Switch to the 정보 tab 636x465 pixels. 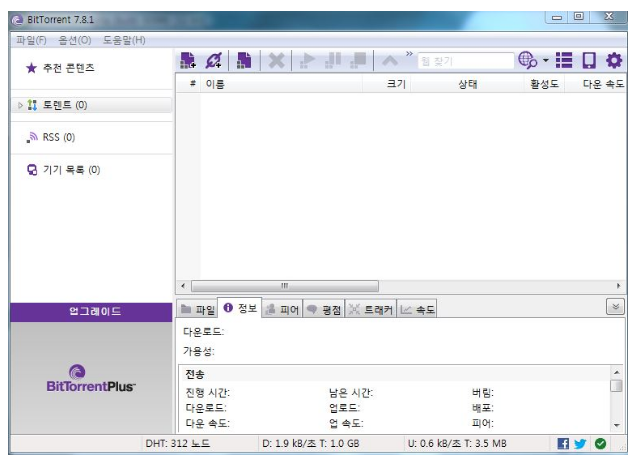pos(240,308)
